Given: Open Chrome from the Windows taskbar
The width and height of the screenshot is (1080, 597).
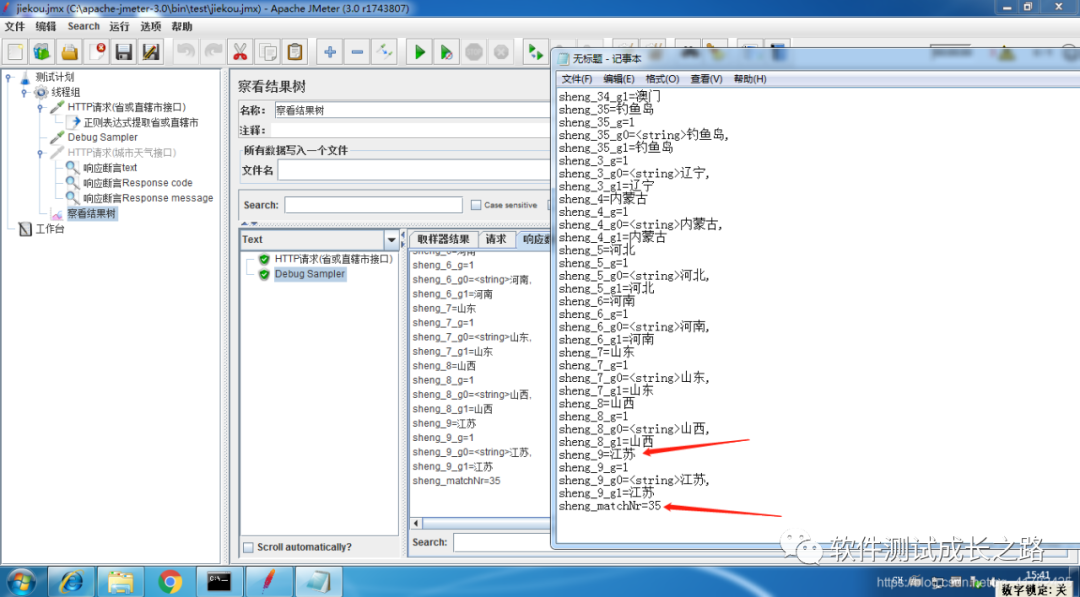Looking at the screenshot, I should click(x=170, y=582).
